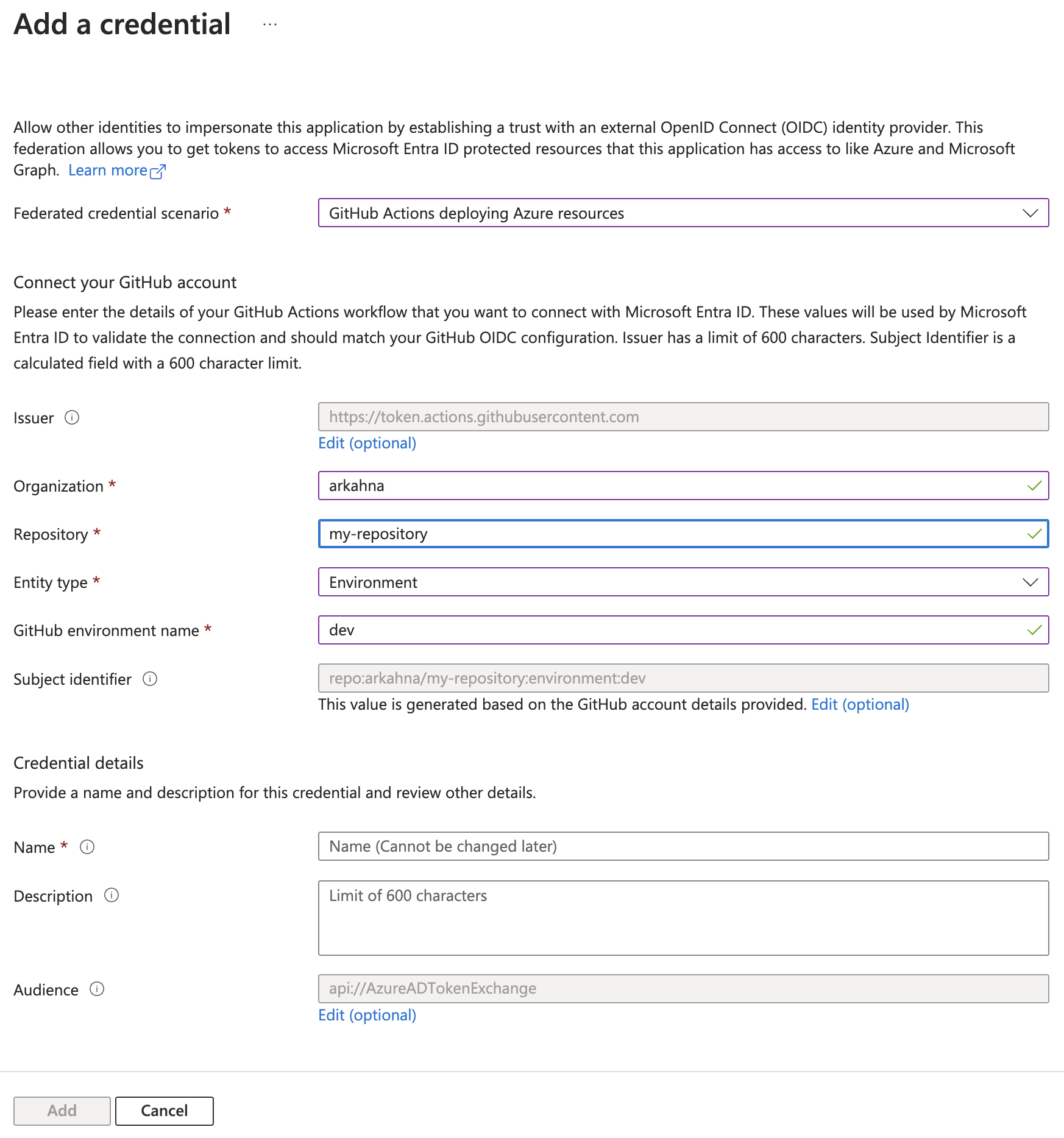The width and height of the screenshot is (1064, 1138).
Task: Click the info icon beside Description
Action: tap(112, 896)
